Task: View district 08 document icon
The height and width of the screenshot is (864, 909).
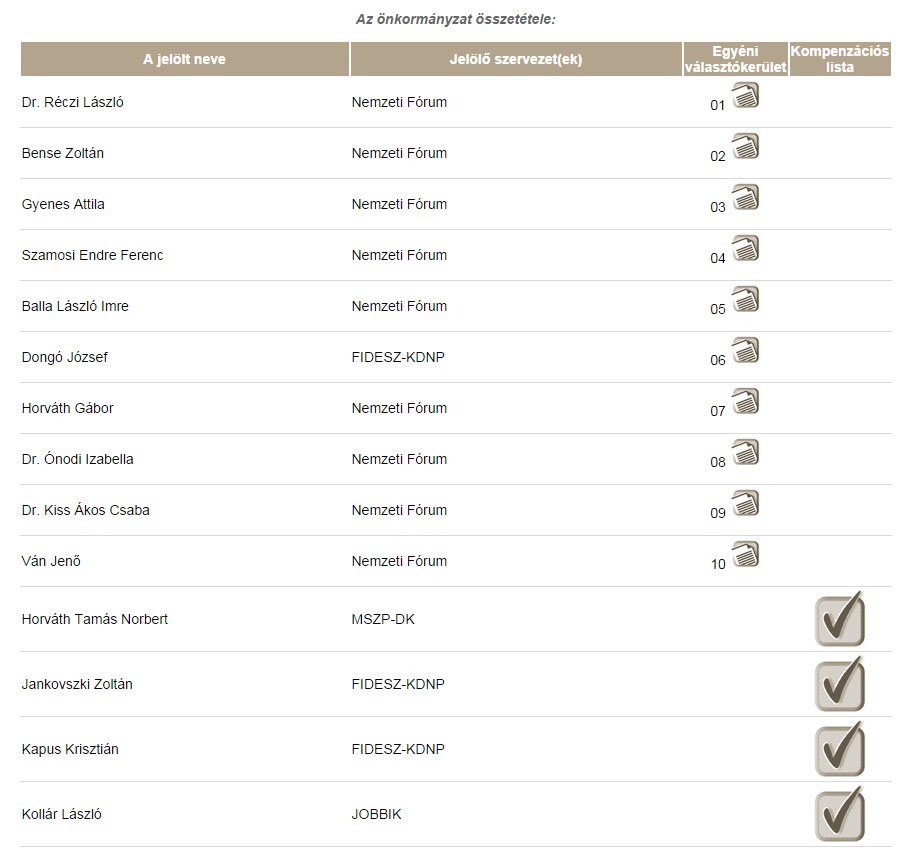Action: pyautogui.click(x=746, y=453)
